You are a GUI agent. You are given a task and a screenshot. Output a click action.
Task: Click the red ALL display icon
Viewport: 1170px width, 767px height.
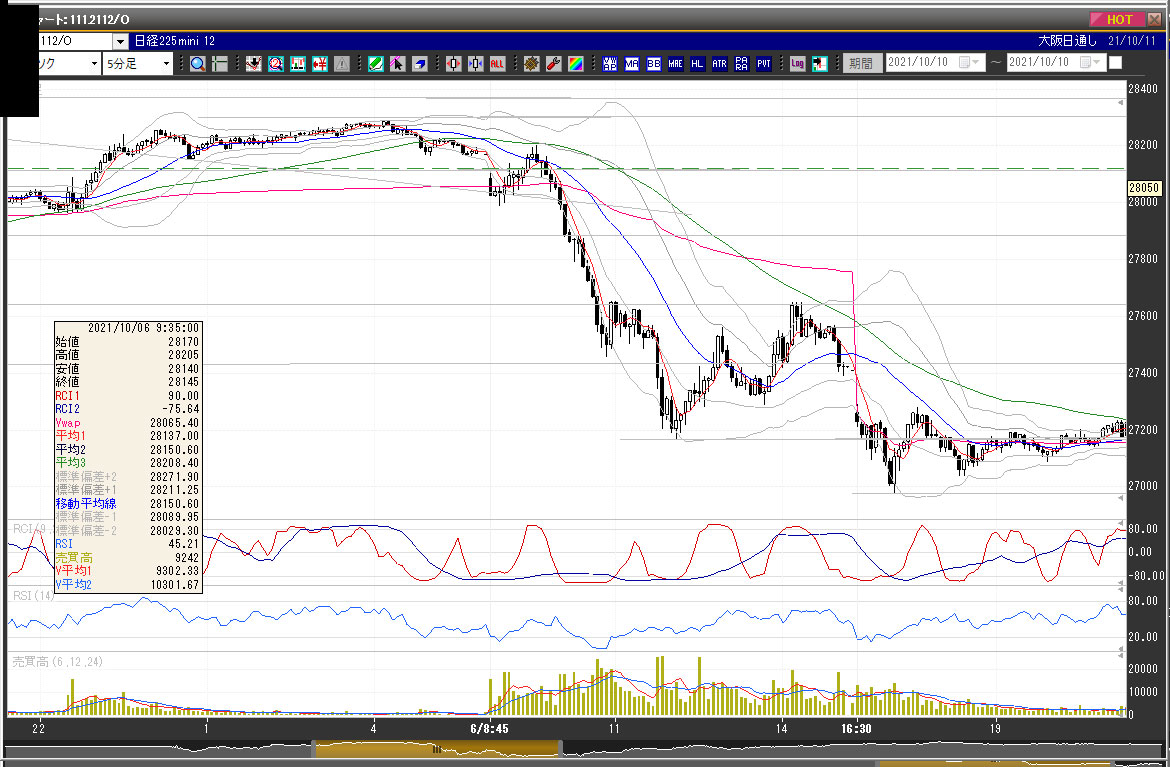[x=498, y=64]
